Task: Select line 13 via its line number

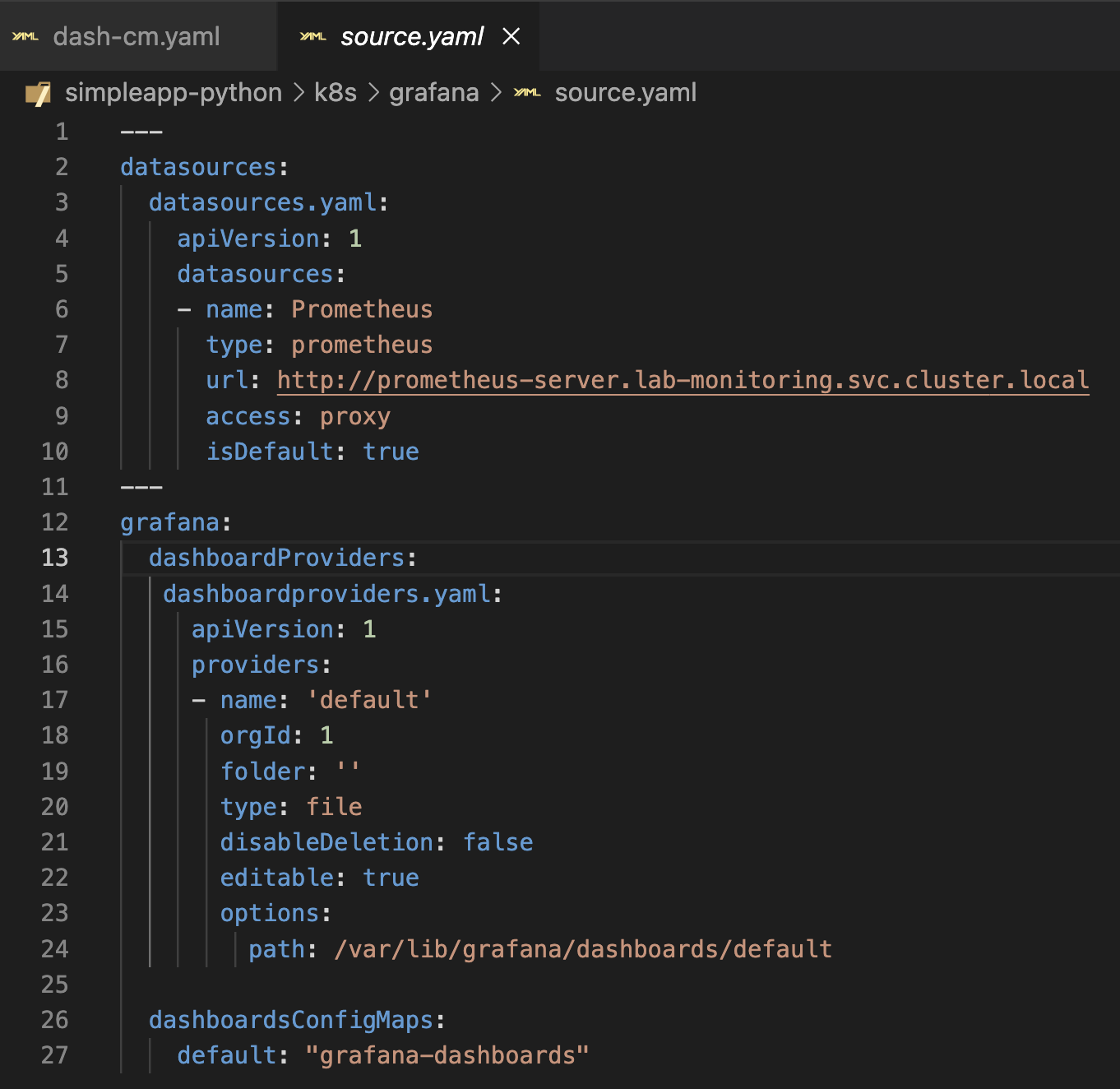Action: (x=55, y=558)
